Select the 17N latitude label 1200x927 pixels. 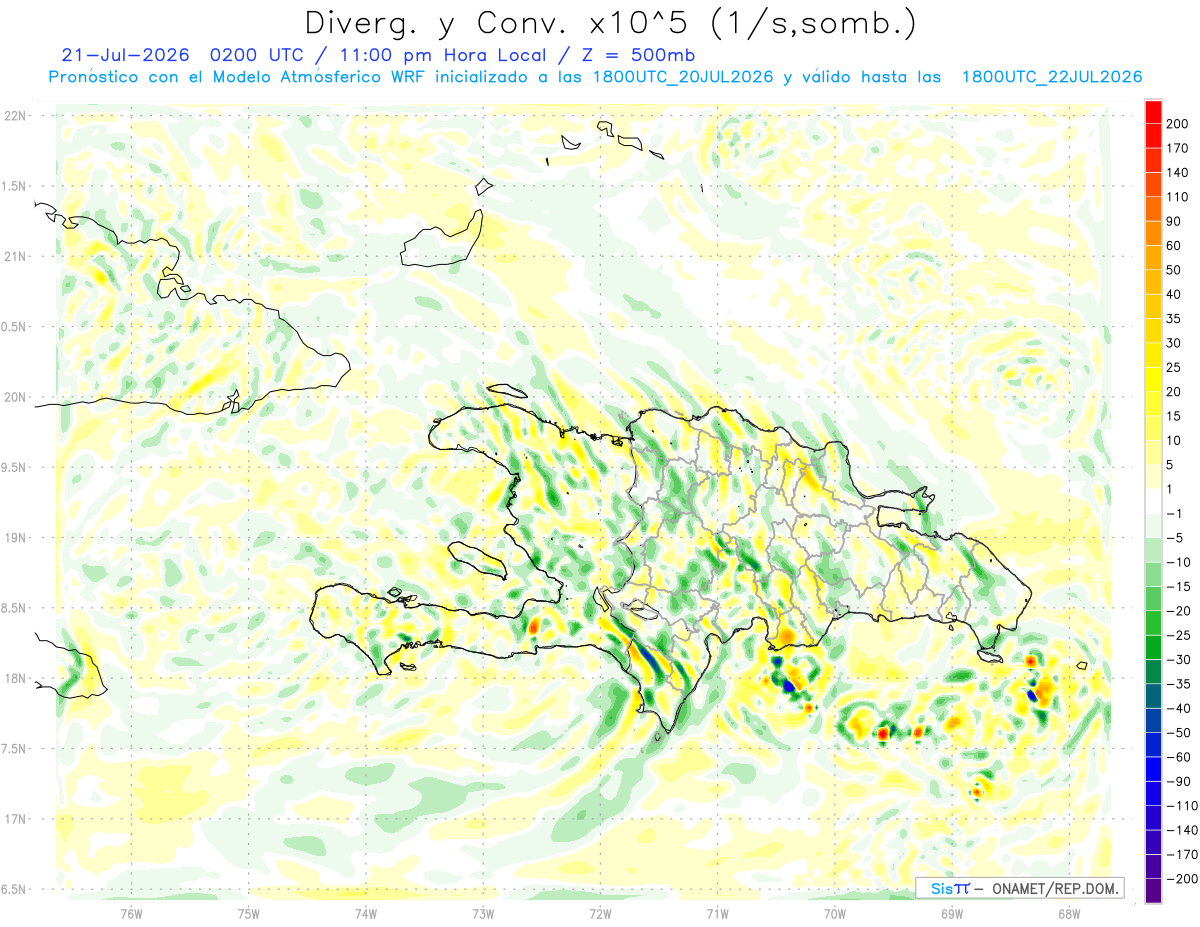14,819
